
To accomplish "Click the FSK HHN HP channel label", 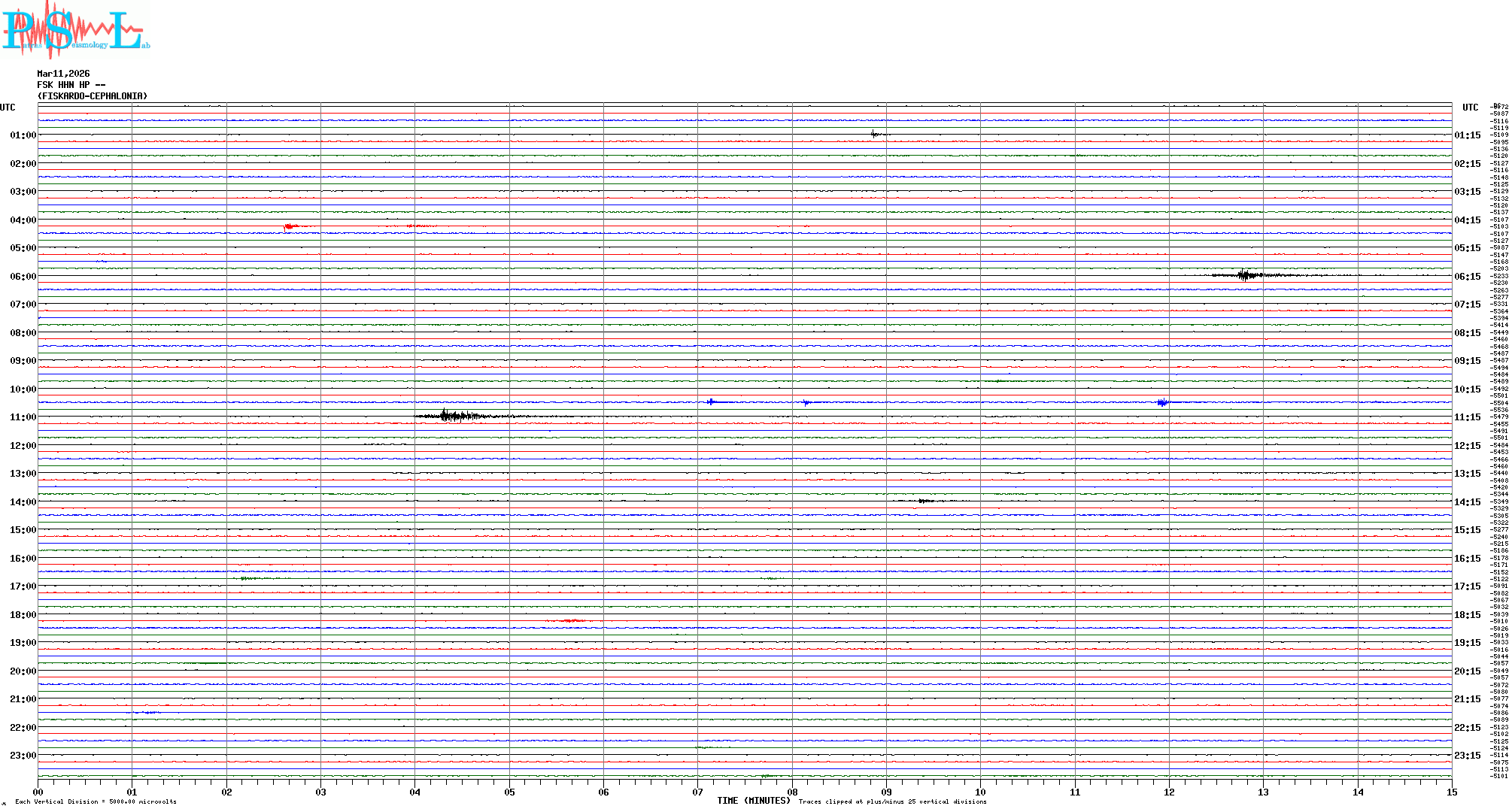I will [x=71, y=85].
